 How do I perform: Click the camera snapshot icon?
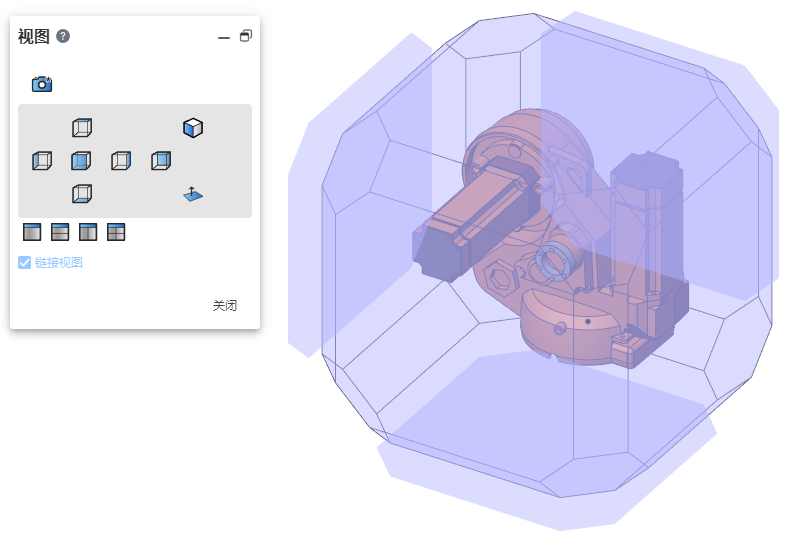coord(41,84)
